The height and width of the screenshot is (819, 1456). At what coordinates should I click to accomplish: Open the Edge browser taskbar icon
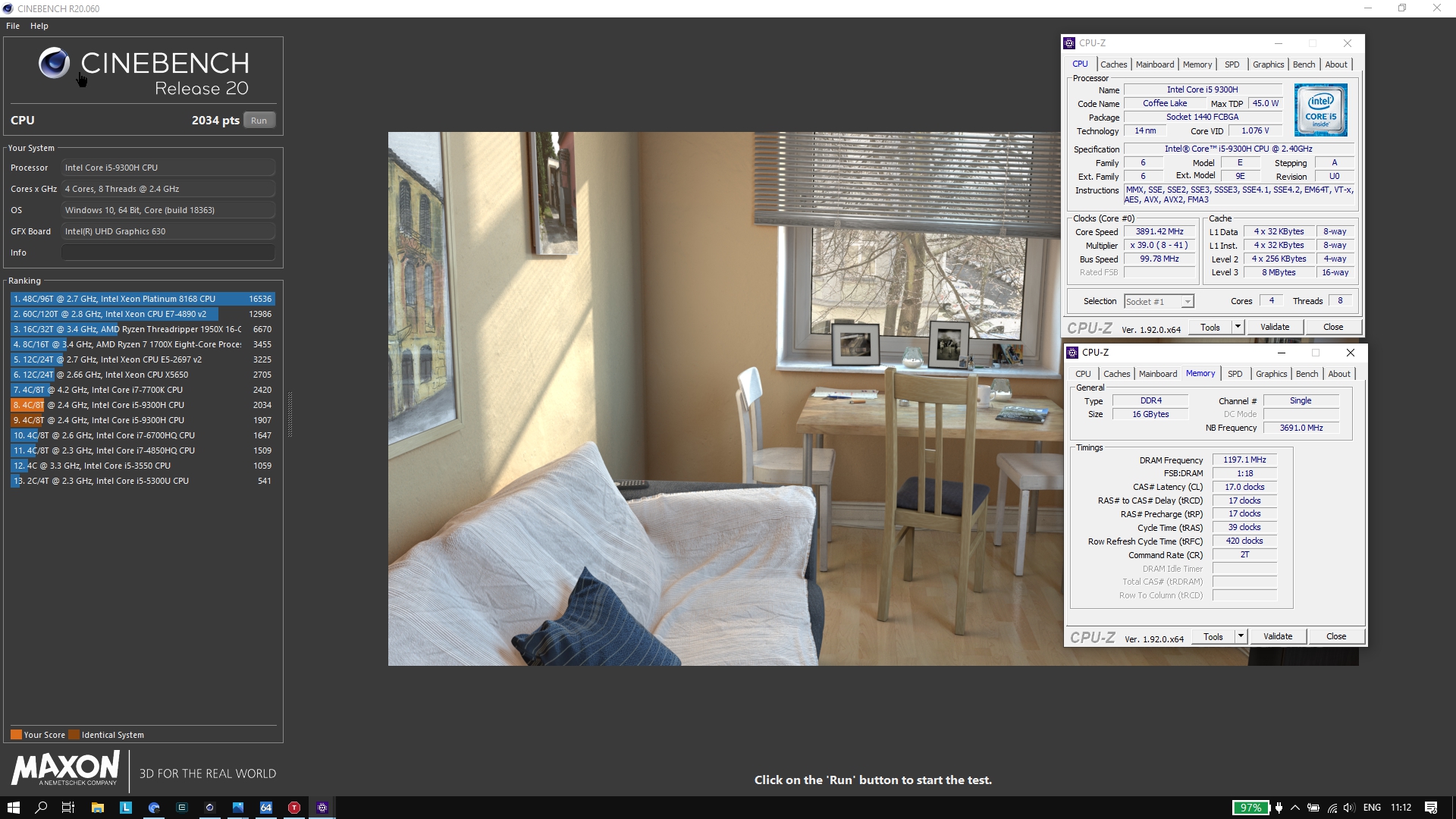(x=154, y=808)
